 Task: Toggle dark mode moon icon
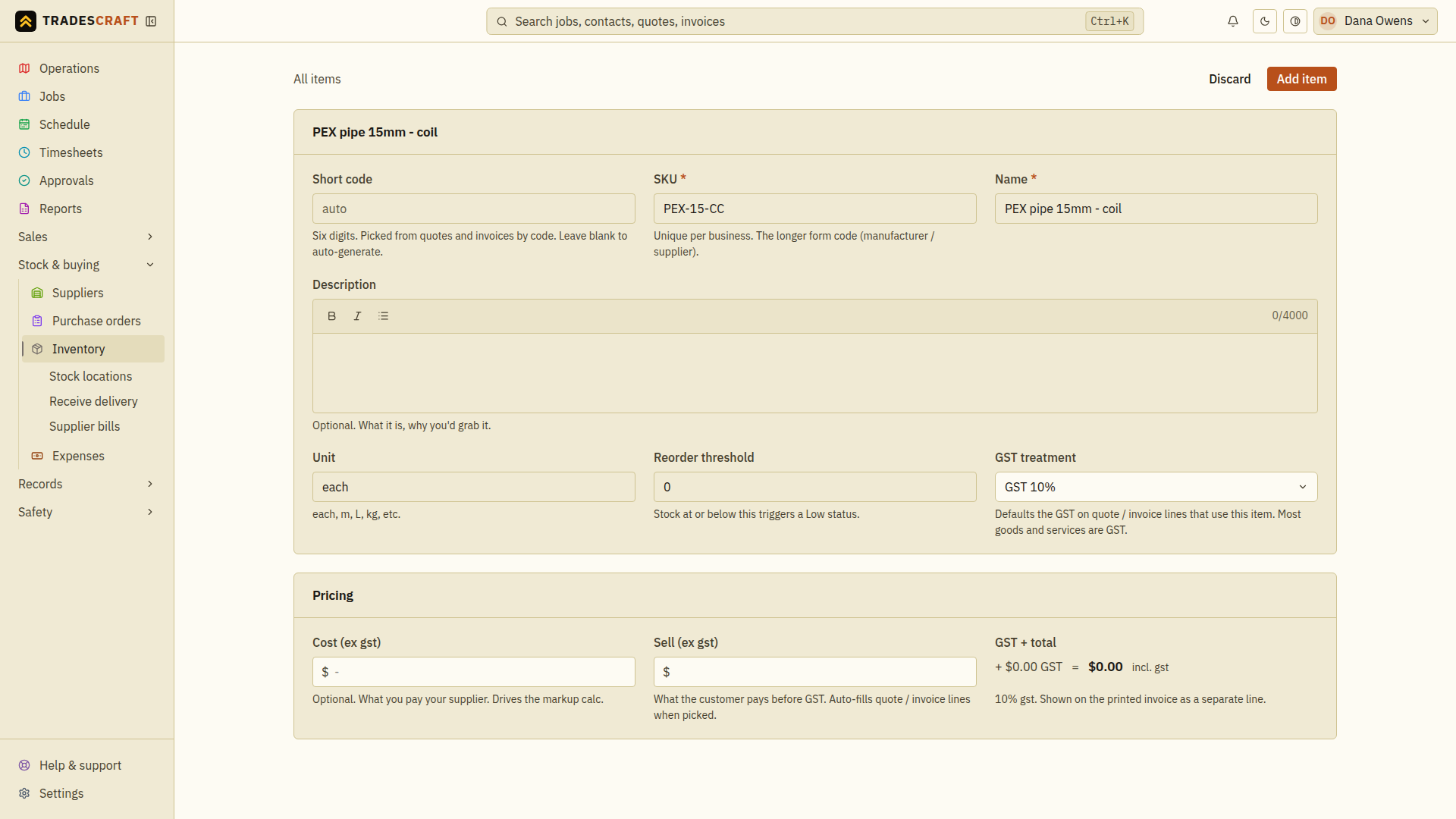tap(1265, 21)
